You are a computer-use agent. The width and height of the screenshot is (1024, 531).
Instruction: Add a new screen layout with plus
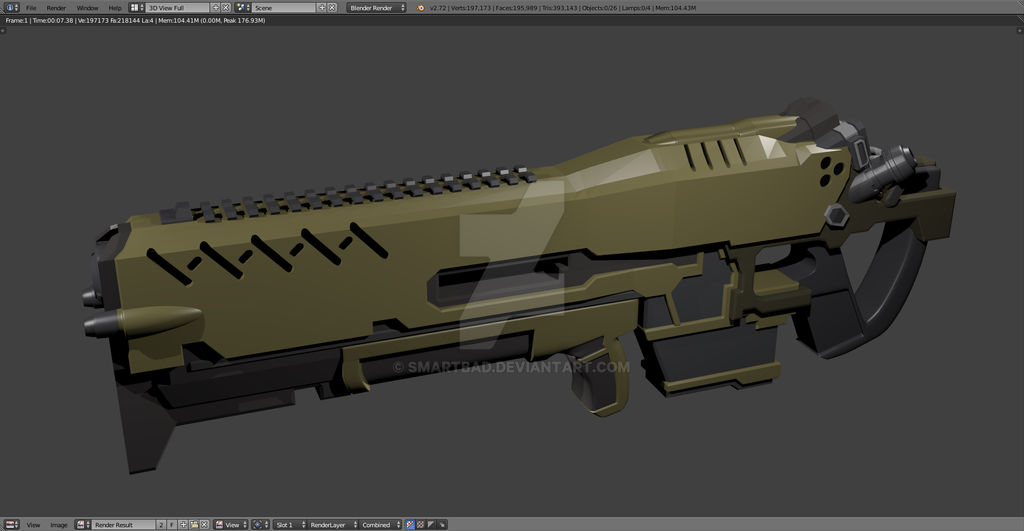pos(216,8)
